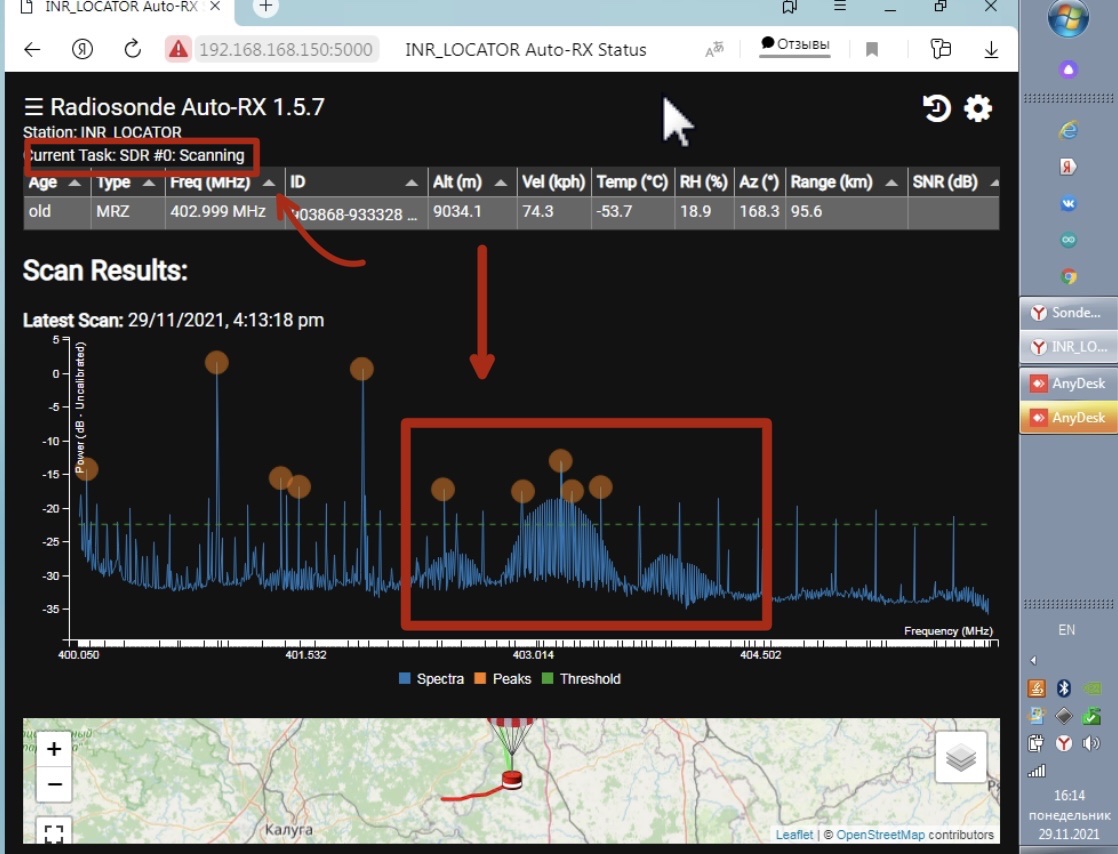The height and width of the screenshot is (854, 1118).
Task: Reload the page in browser
Action: pos(132,49)
